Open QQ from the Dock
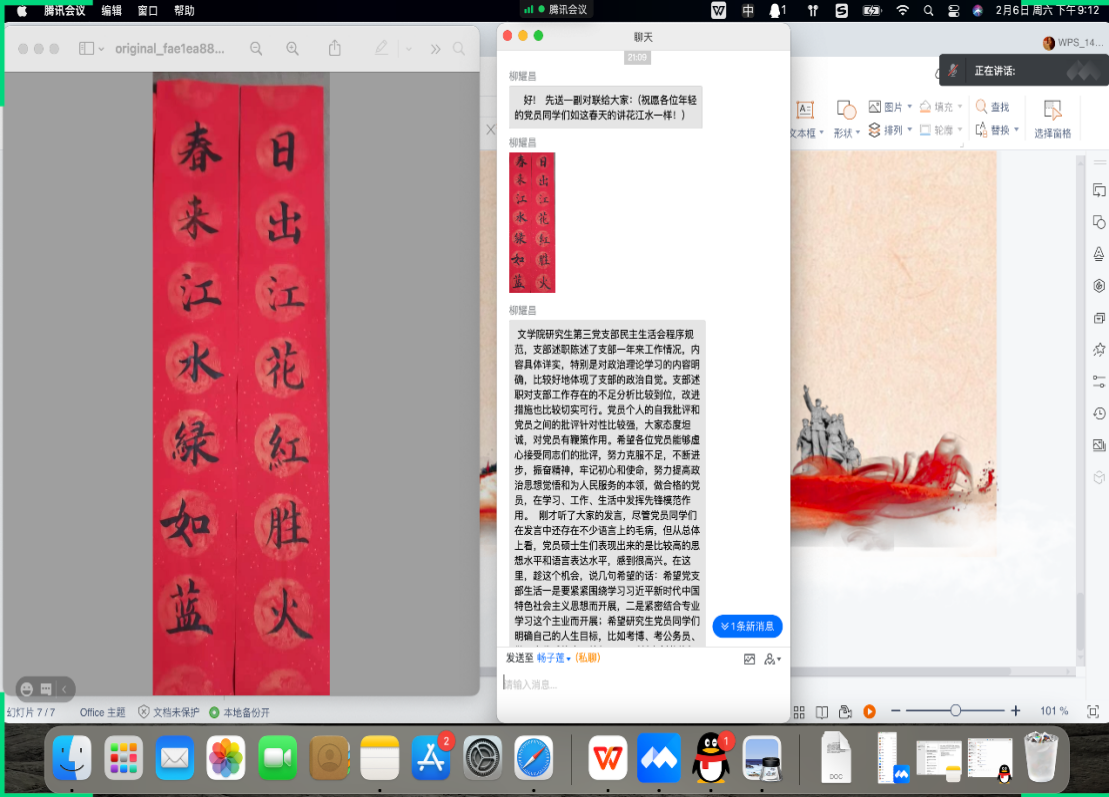This screenshot has height=797, width=1109. click(712, 757)
